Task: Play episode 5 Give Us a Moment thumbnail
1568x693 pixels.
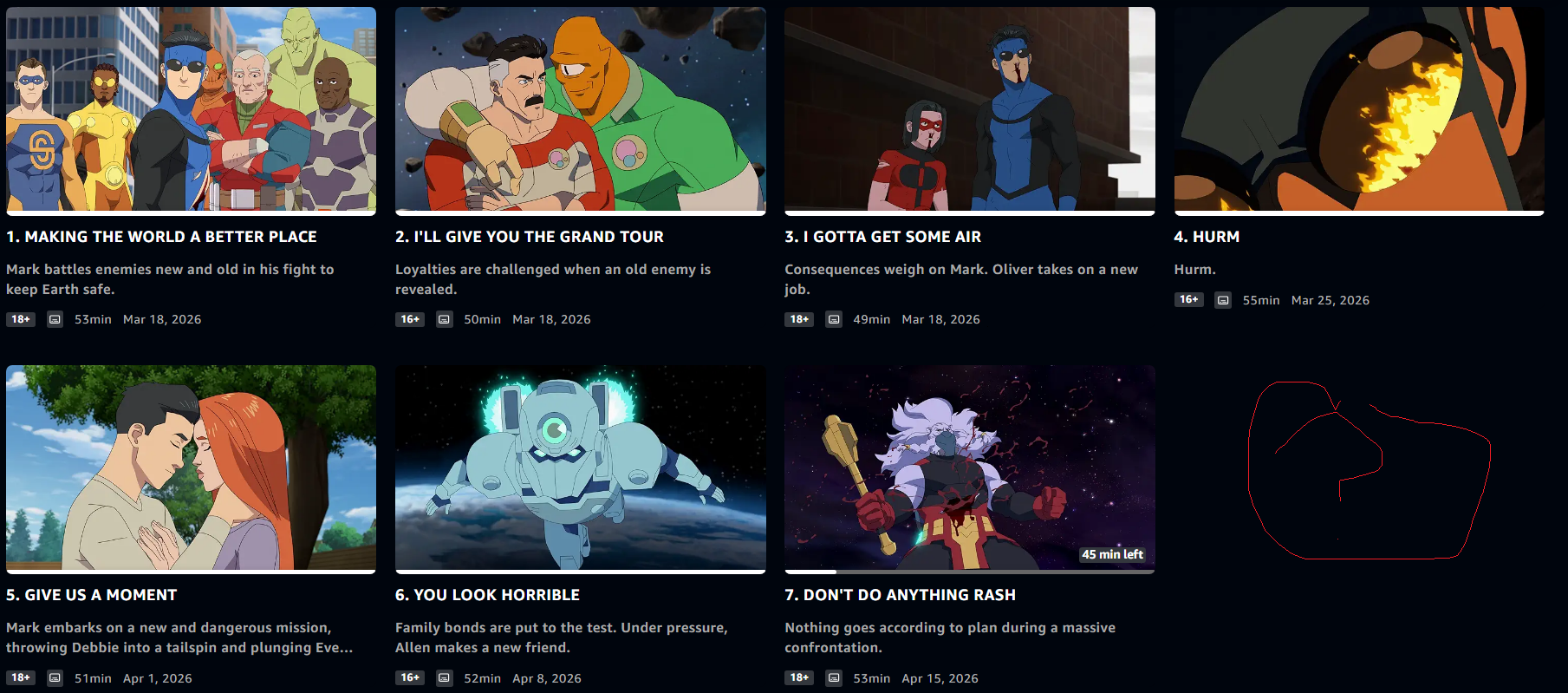Action: 191,467
